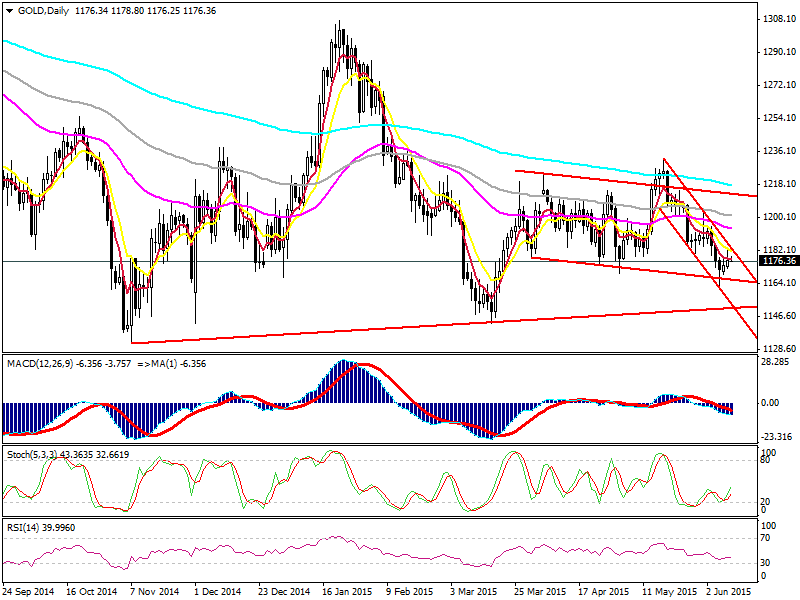Click the 1 Dec 2014 date label

[218, 592]
